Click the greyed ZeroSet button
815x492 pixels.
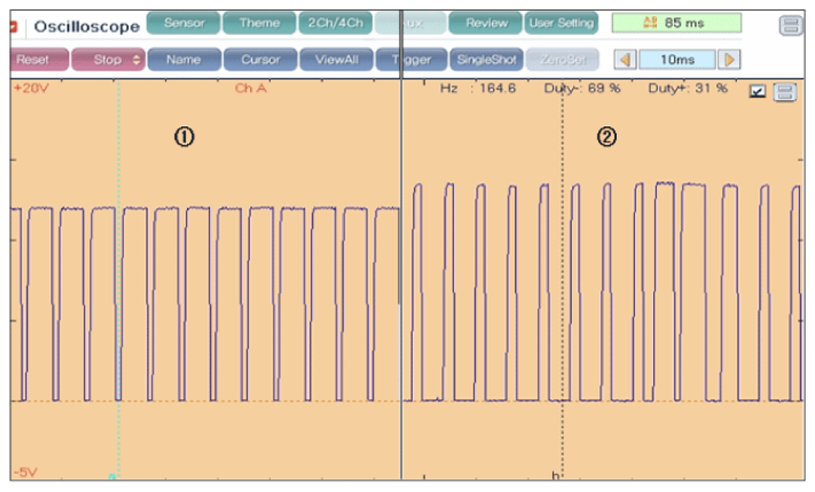point(560,60)
